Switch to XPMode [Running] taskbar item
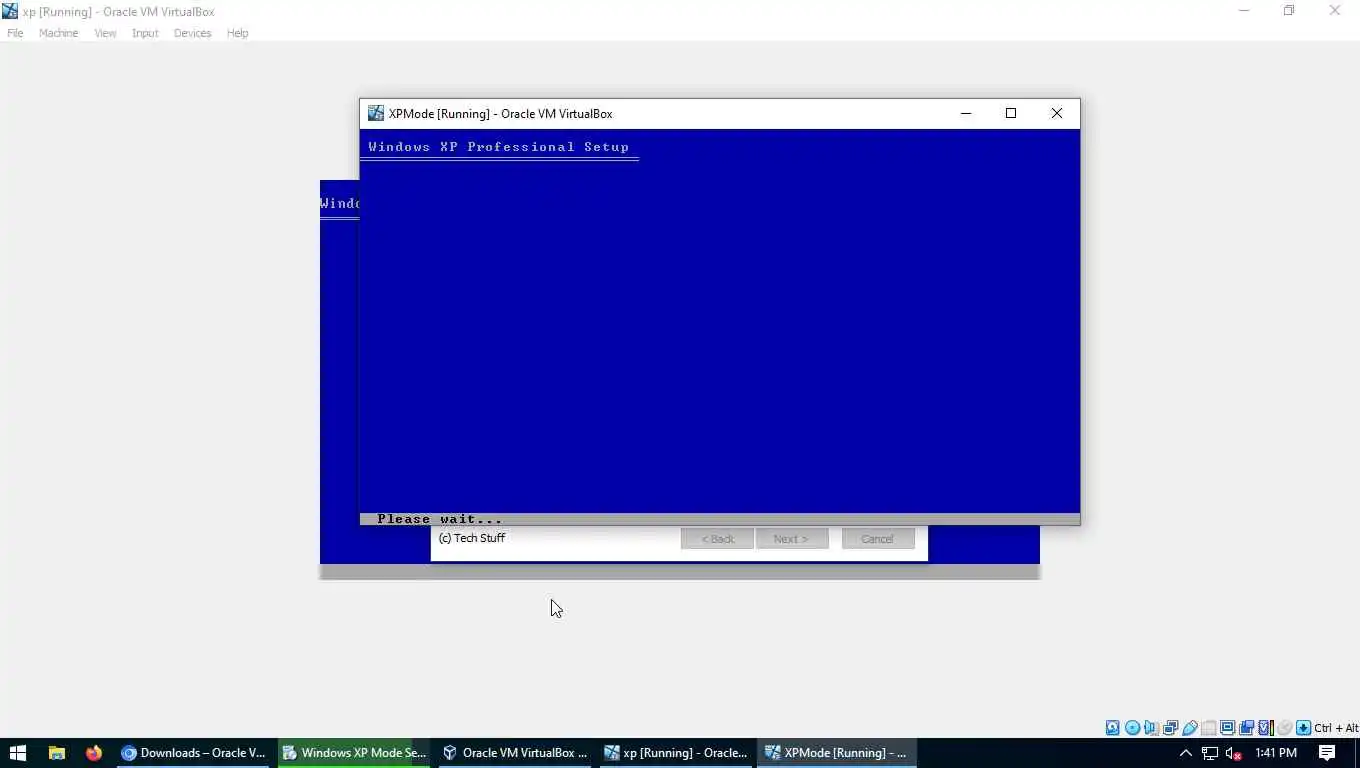This screenshot has width=1360, height=768. pyautogui.click(x=837, y=753)
